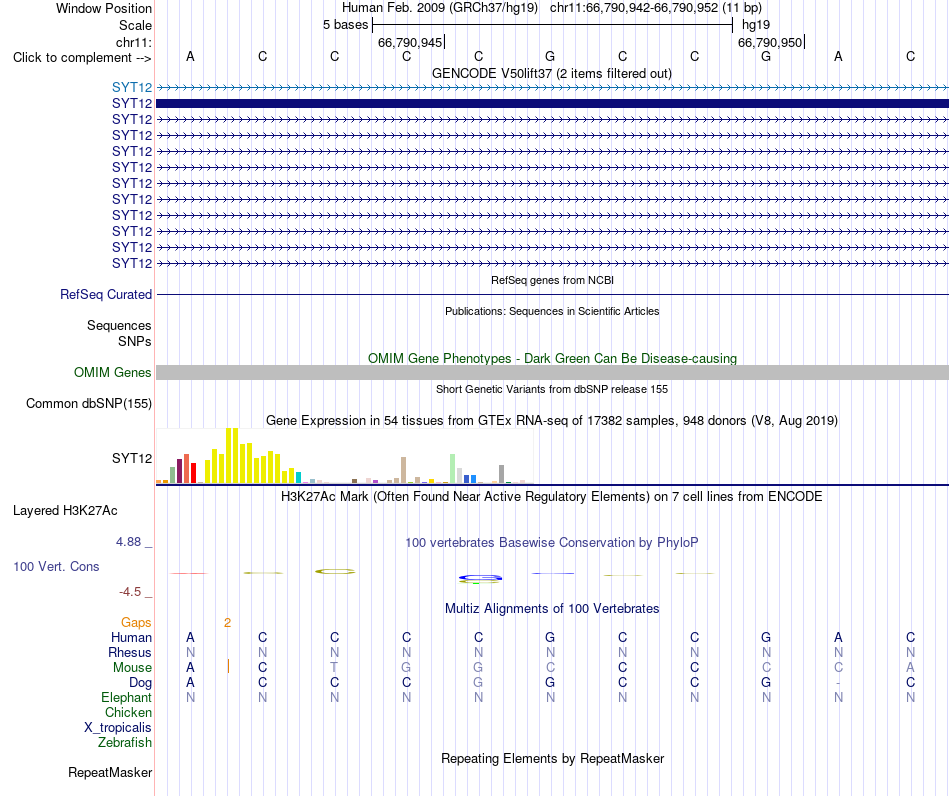This screenshot has height=796, width=950.
Task: Click the '-' gap character in the Dog row
Action: (x=839, y=683)
